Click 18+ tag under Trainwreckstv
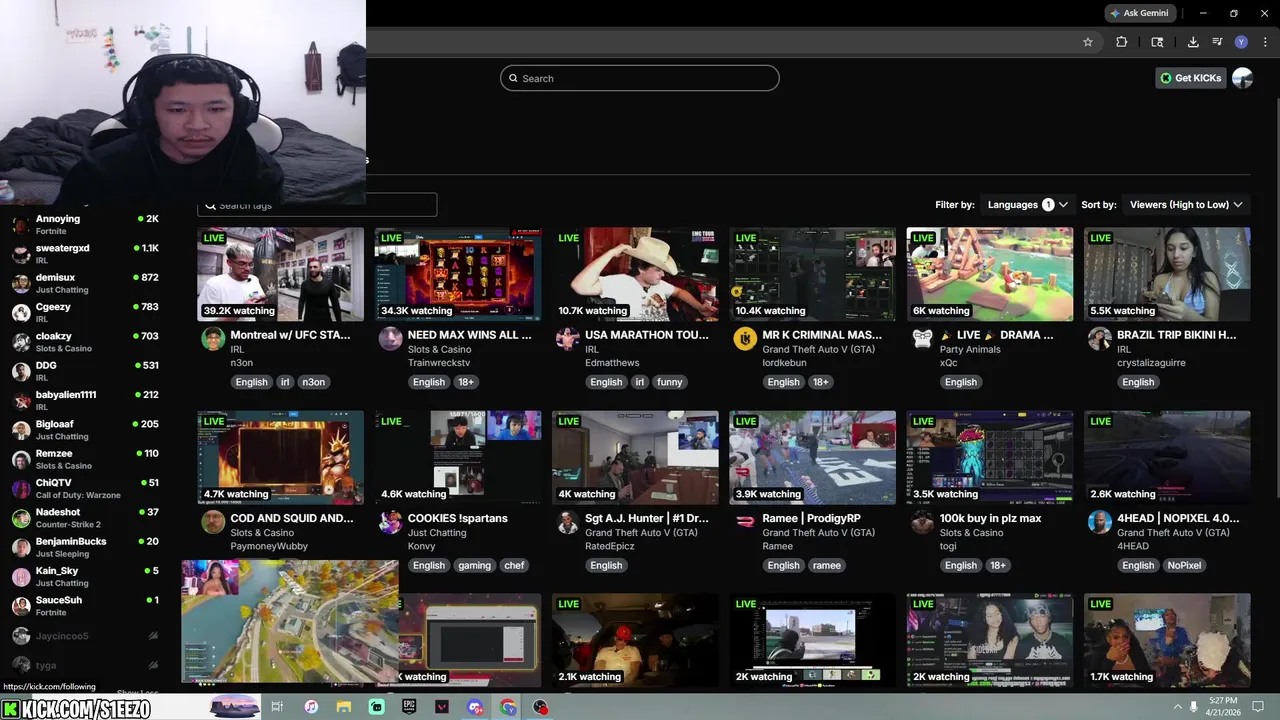The height and width of the screenshot is (720, 1280). click(465, 382)
